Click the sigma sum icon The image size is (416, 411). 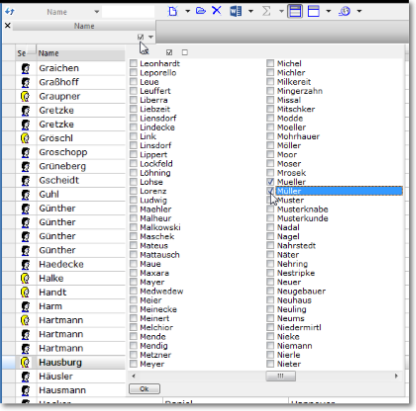point(266,11)
